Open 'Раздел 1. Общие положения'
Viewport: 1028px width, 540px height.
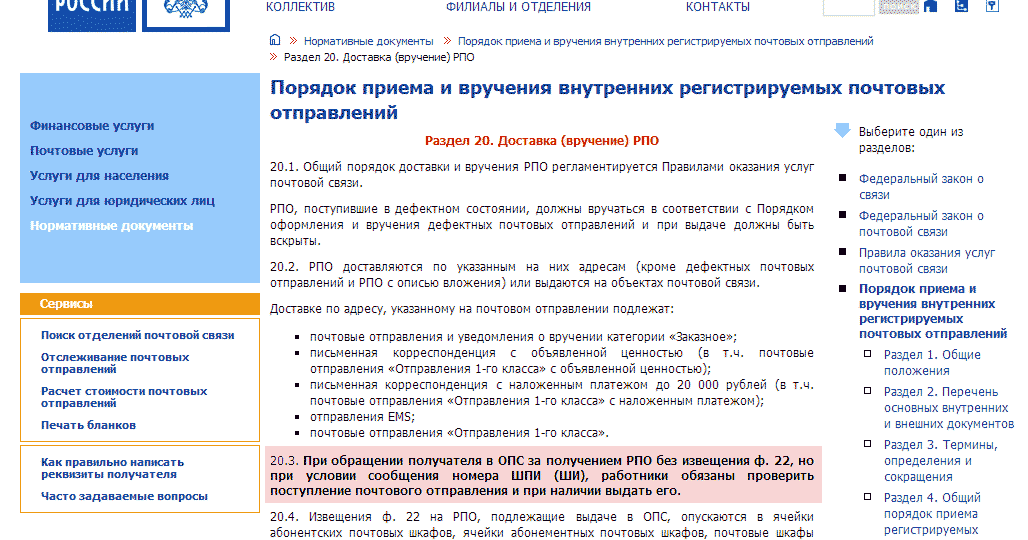(x=932, y=362)
